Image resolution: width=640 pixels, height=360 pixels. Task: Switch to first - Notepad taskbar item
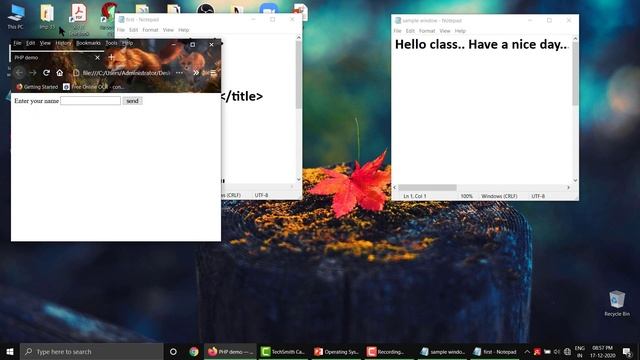(x=495, y=351)
